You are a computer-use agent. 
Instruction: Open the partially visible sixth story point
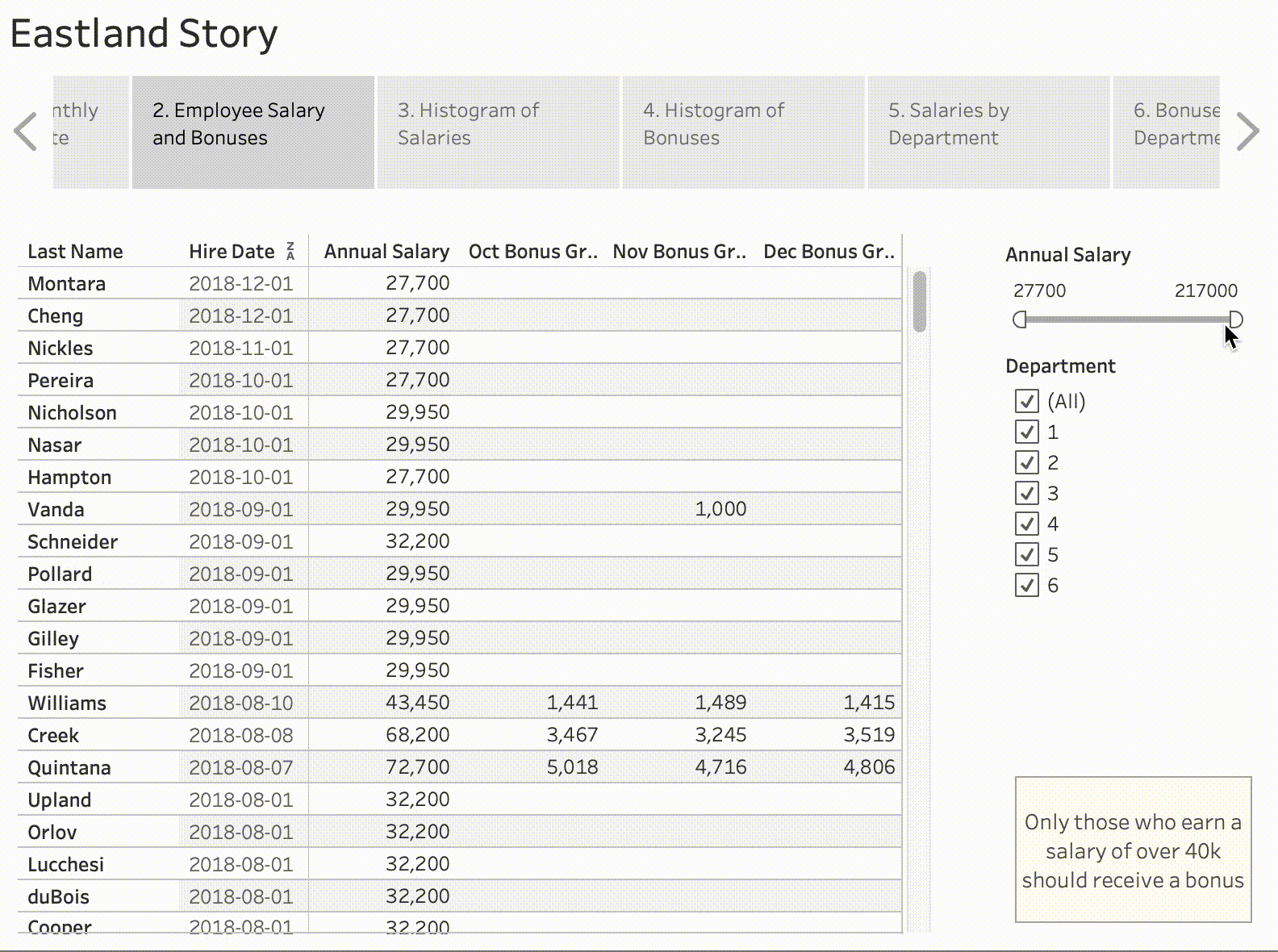pyautogui.click(x=1167, y=132)
